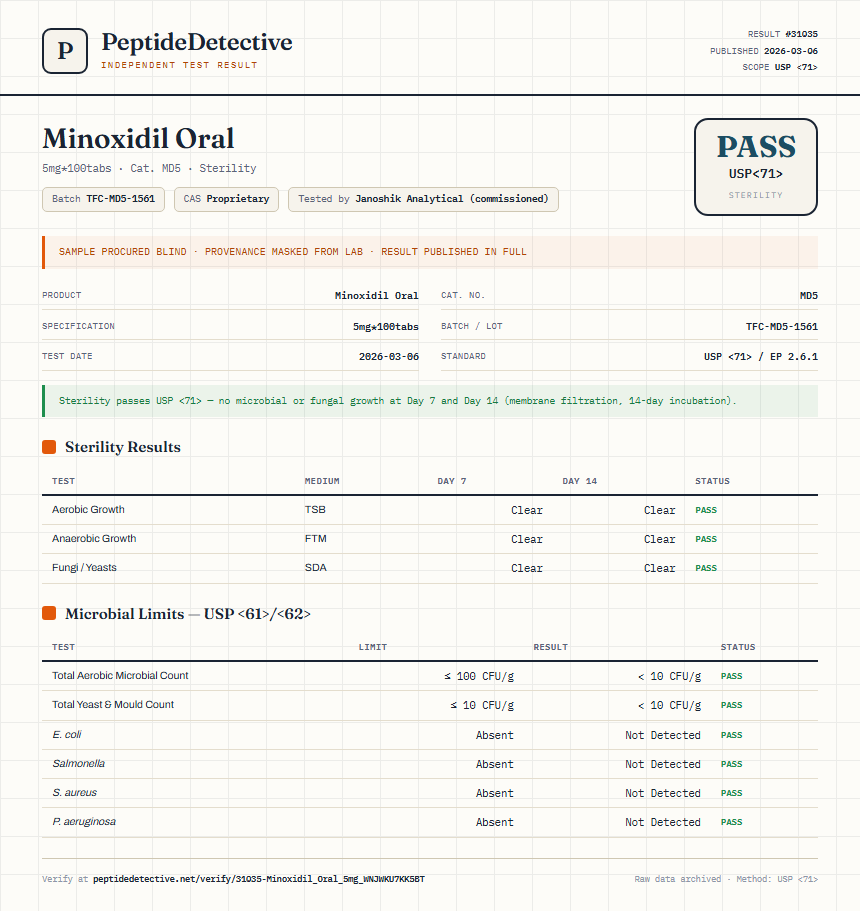Click the E. coli row label

tap(67, 734)
